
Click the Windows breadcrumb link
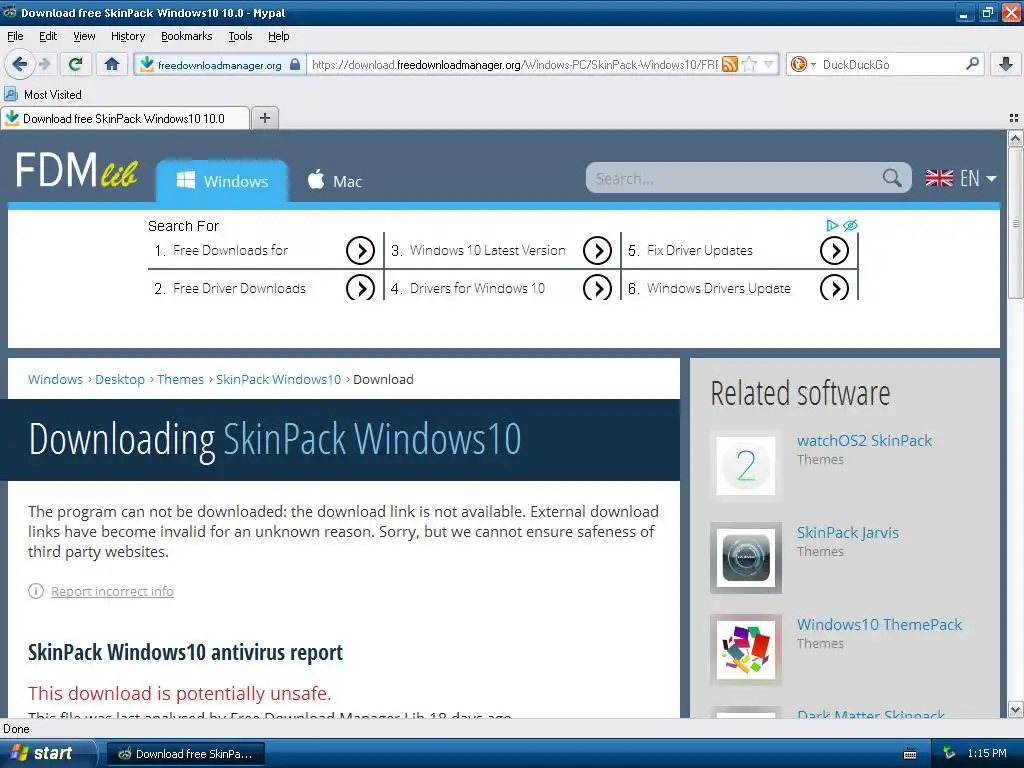(56, 379)
